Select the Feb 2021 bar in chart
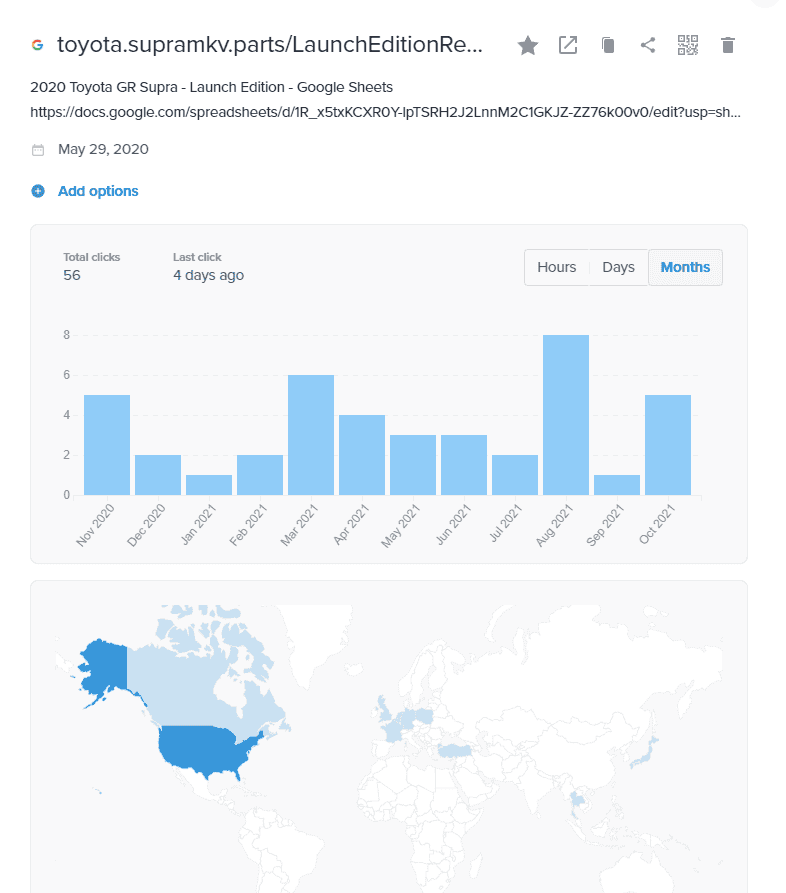 tap(260, 475)
